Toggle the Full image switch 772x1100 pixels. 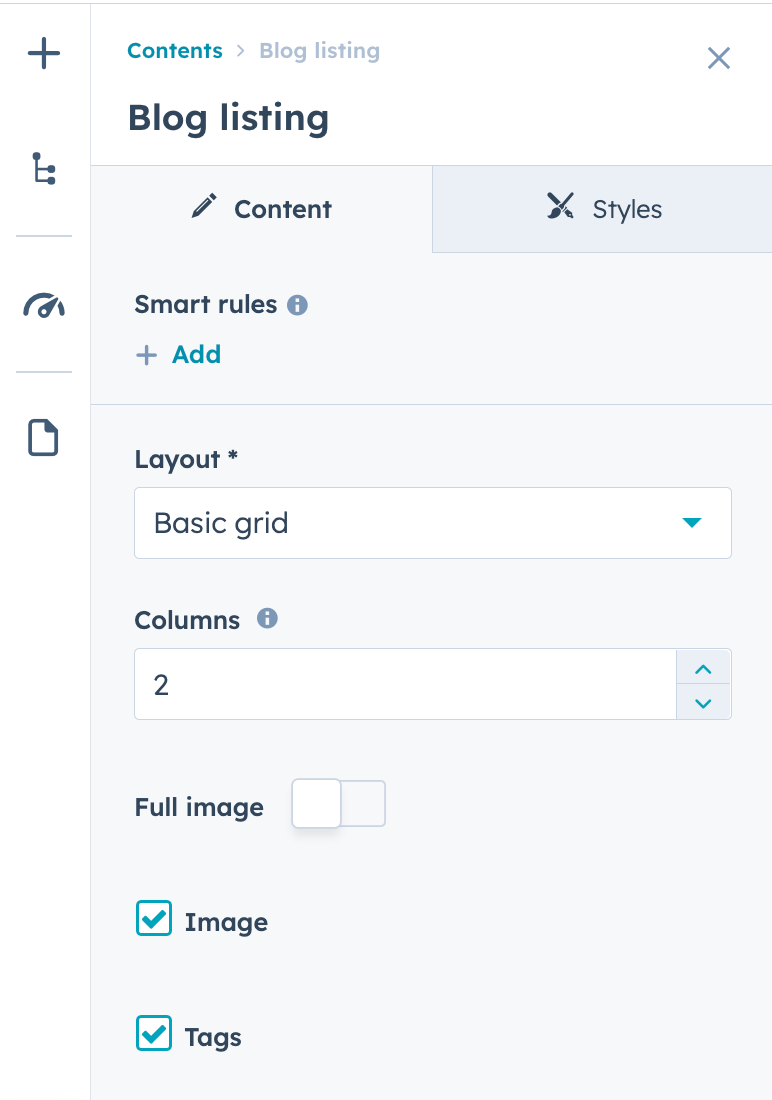338,804
